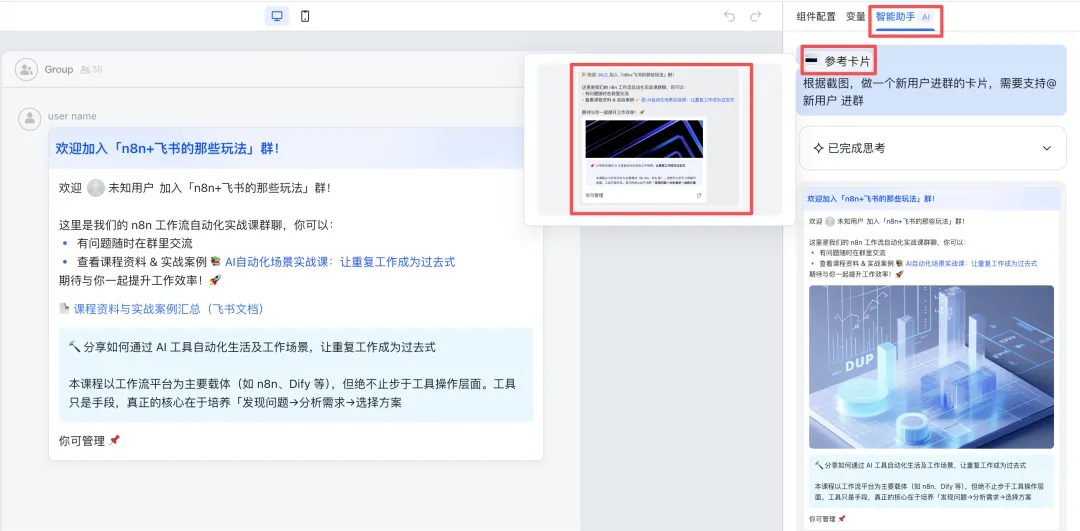Open the 智能助手 AI tab
The width and height of the screenshot is (1080, 531).
coord(905,17)
